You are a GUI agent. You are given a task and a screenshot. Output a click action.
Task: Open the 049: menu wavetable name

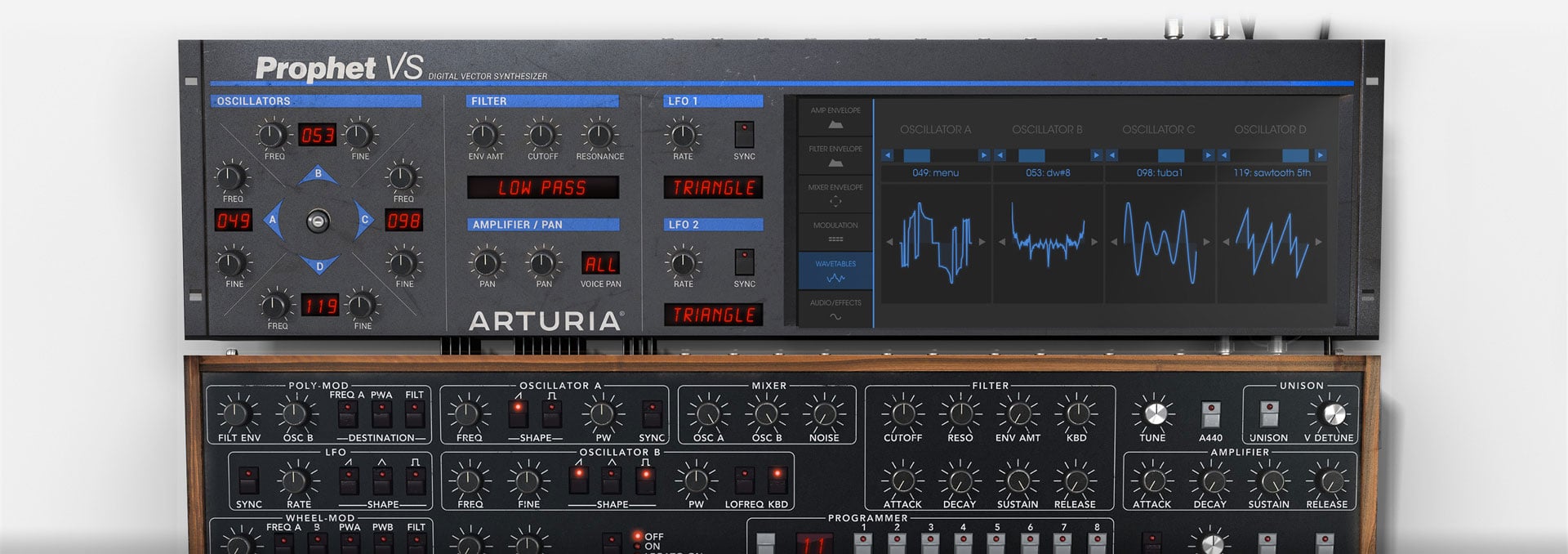click(x=936, y=173)
